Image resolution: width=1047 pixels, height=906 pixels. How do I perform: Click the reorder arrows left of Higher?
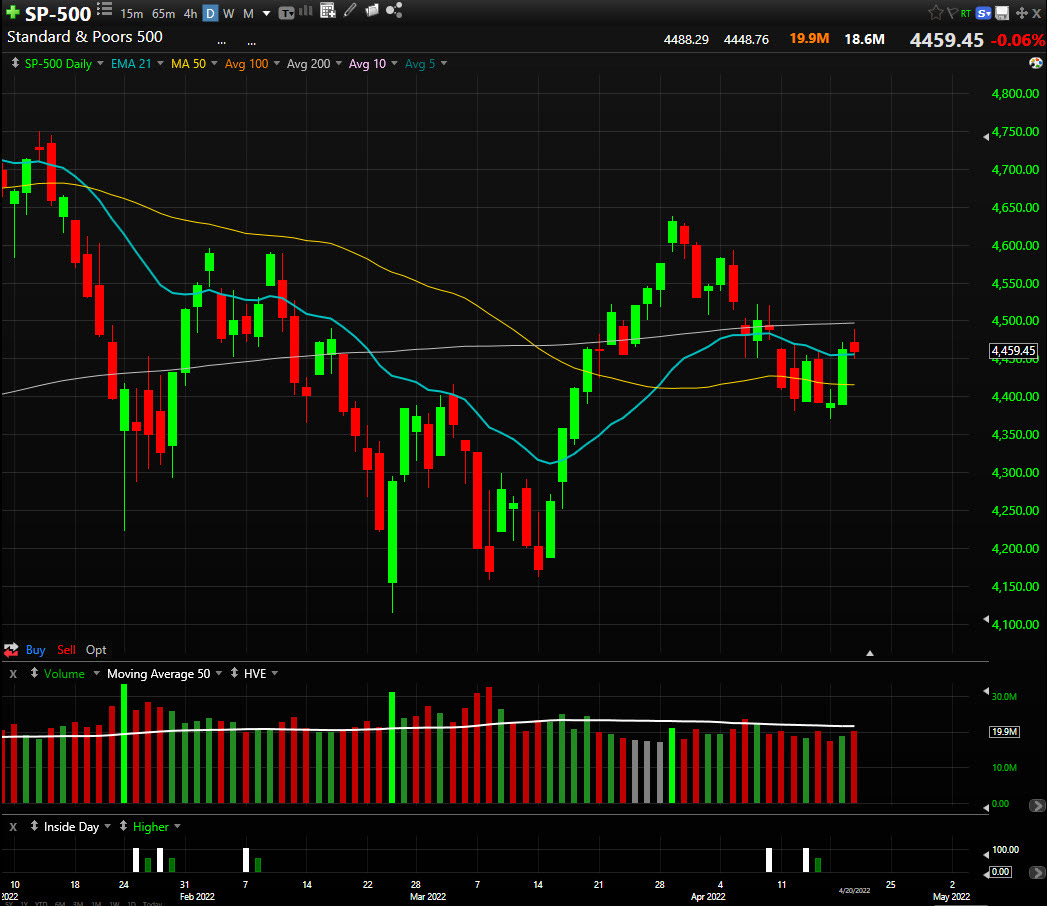tap(123, 826)
